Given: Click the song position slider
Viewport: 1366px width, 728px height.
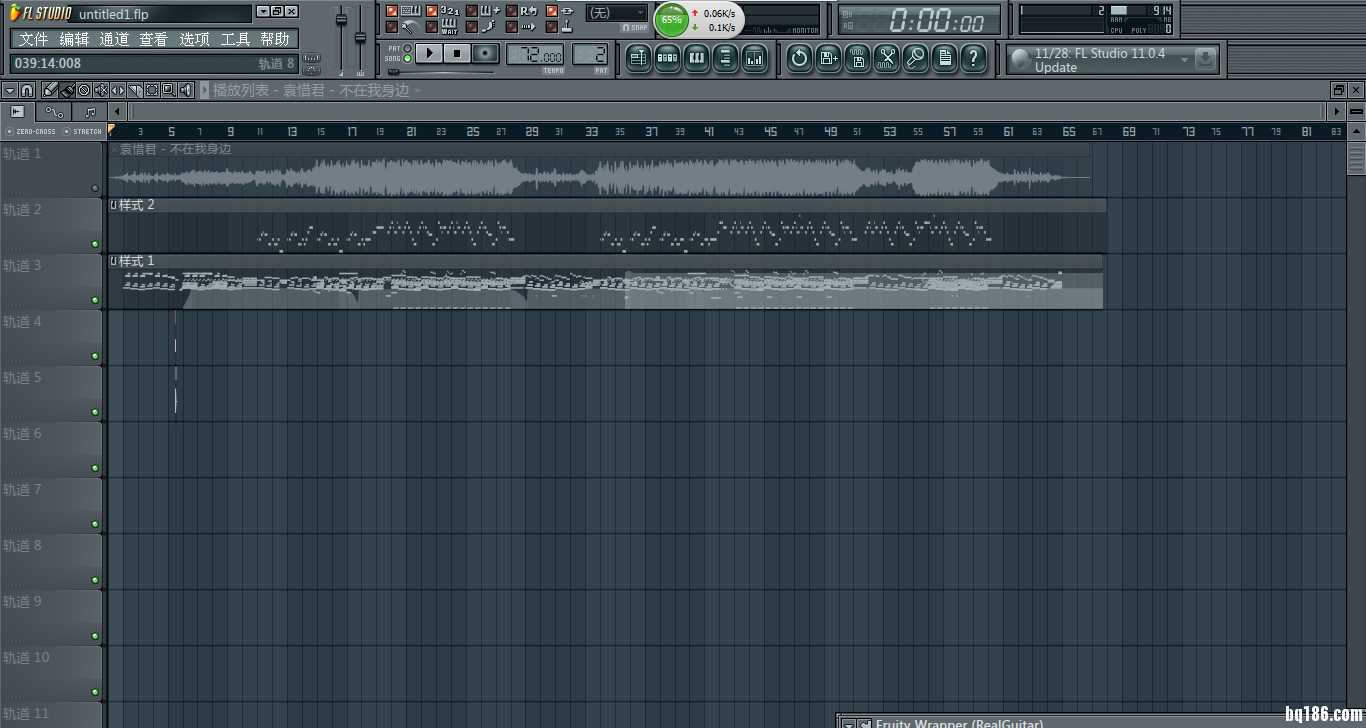Looking at the screenshot, I should pyautogui.click(x=440, y=72).
